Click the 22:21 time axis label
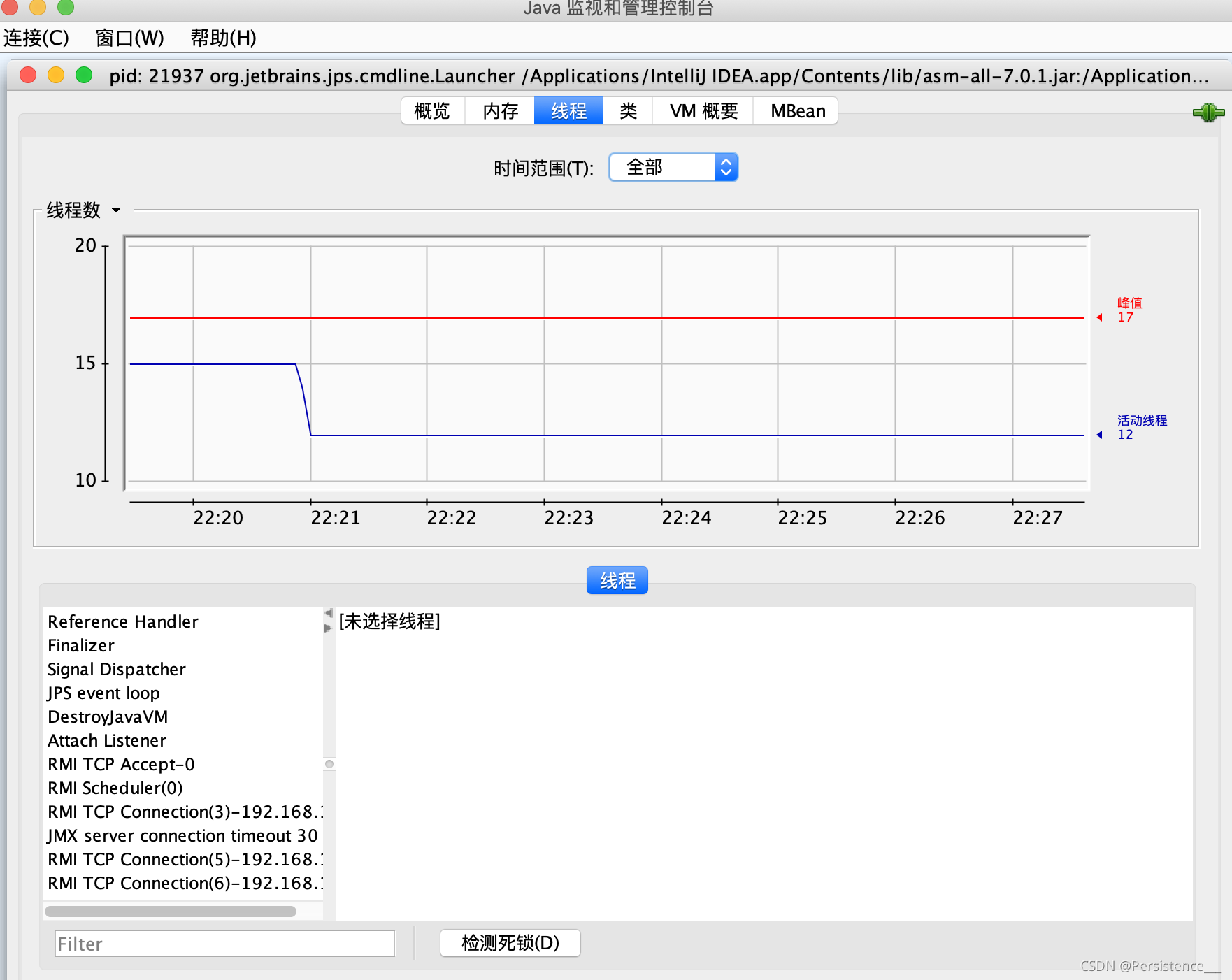 click(x=336, y=518)
